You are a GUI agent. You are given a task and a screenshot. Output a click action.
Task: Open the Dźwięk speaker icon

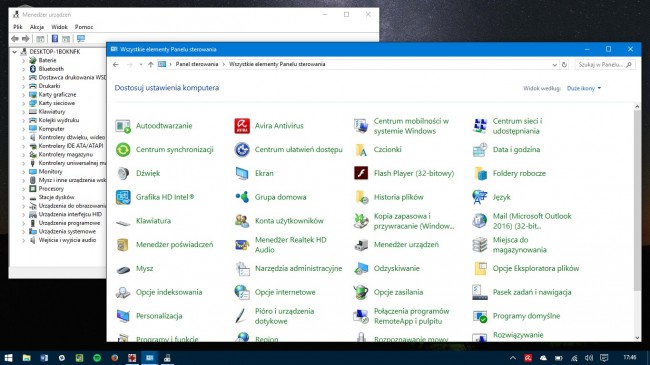pyautogui.click(x=123, y=173)
